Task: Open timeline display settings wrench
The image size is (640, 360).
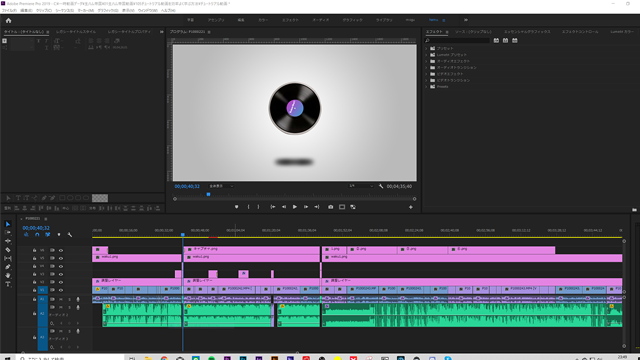Action: (x=70, y=235)
